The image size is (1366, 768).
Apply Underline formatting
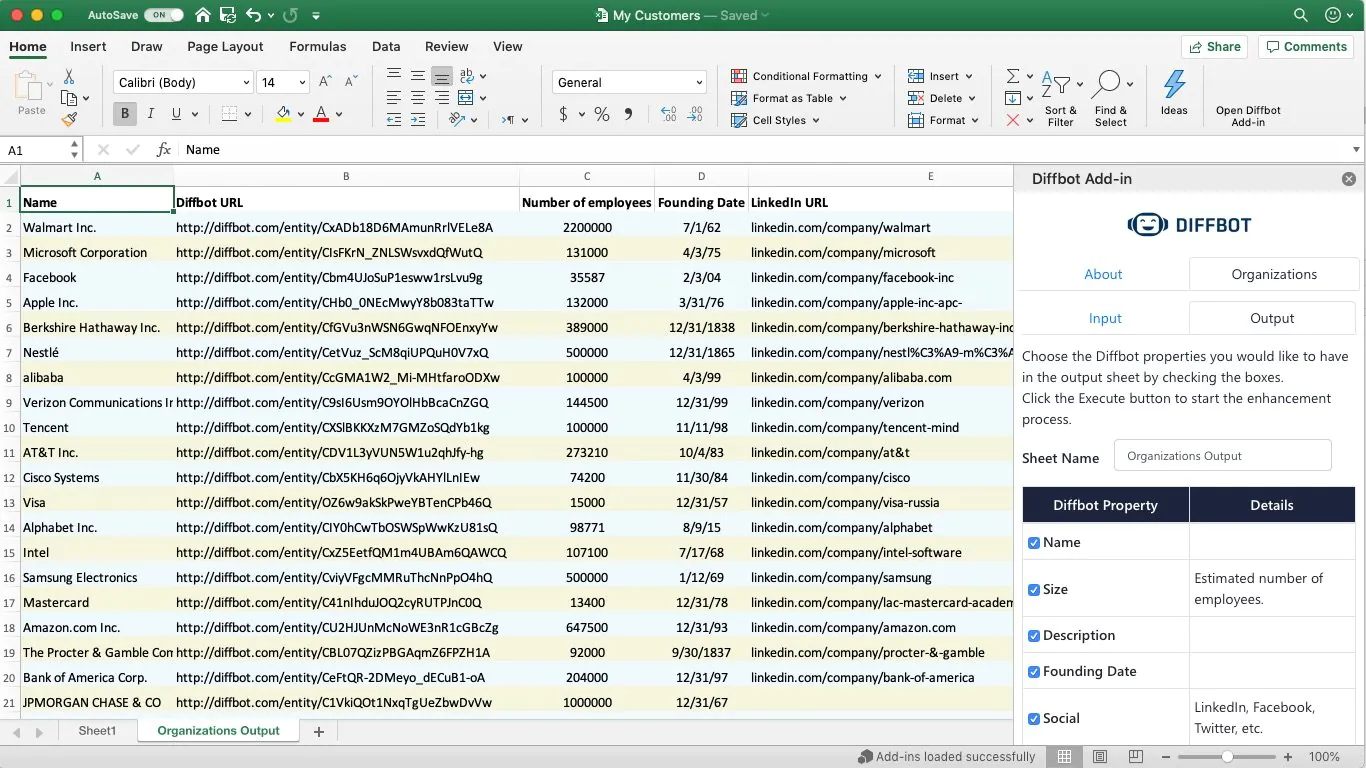176,114
